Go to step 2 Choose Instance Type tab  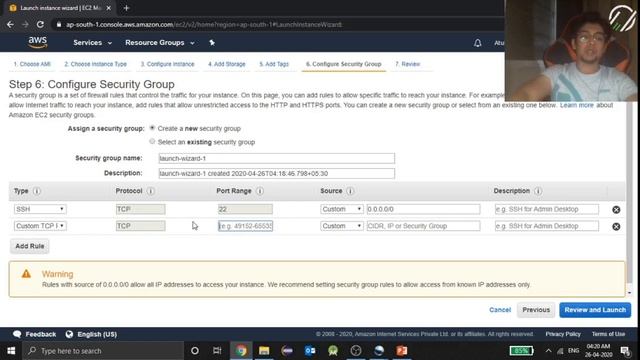click(x=95, y=64)
